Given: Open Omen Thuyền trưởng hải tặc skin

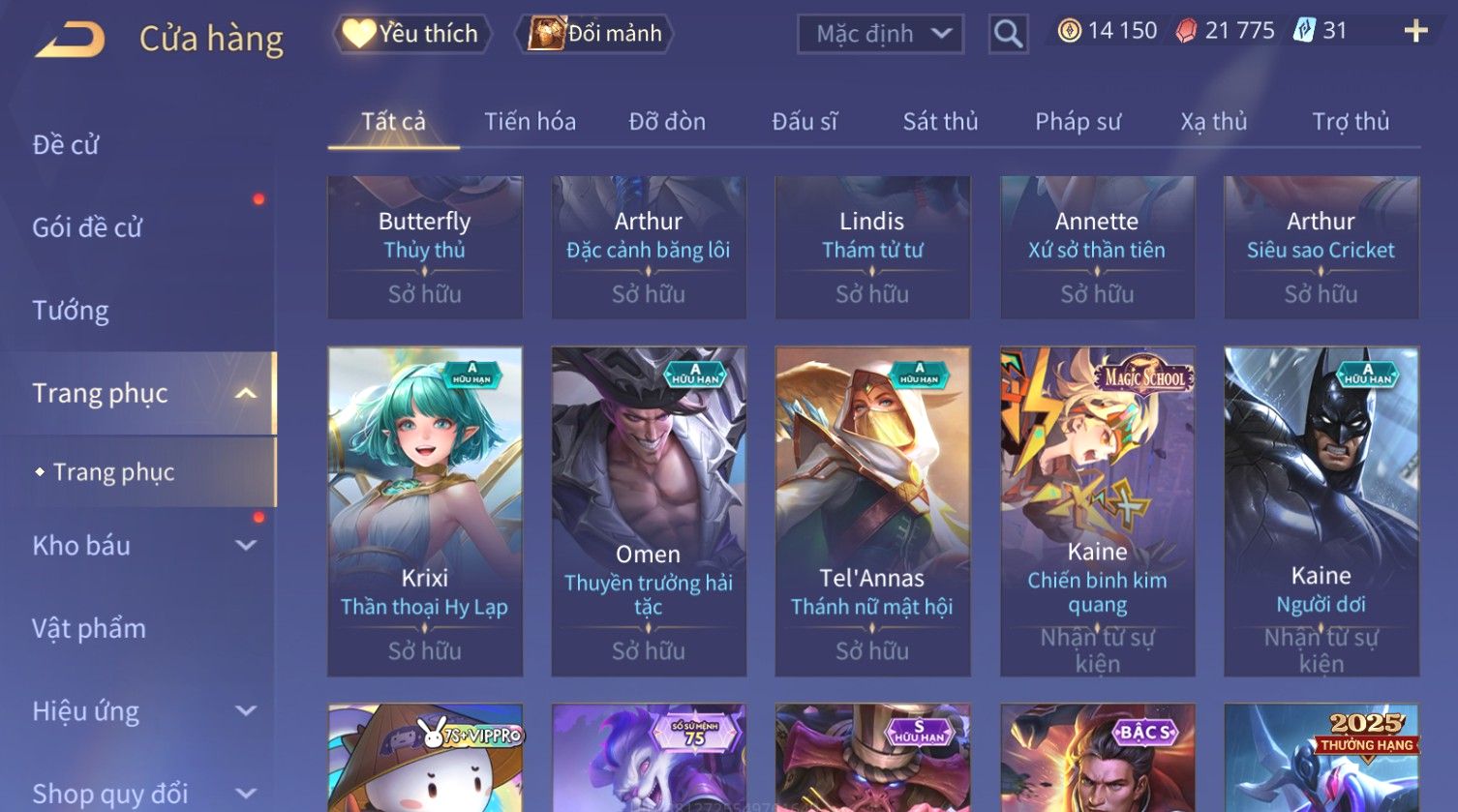Looking at the screenshot, I should click(x=649, y=512).
